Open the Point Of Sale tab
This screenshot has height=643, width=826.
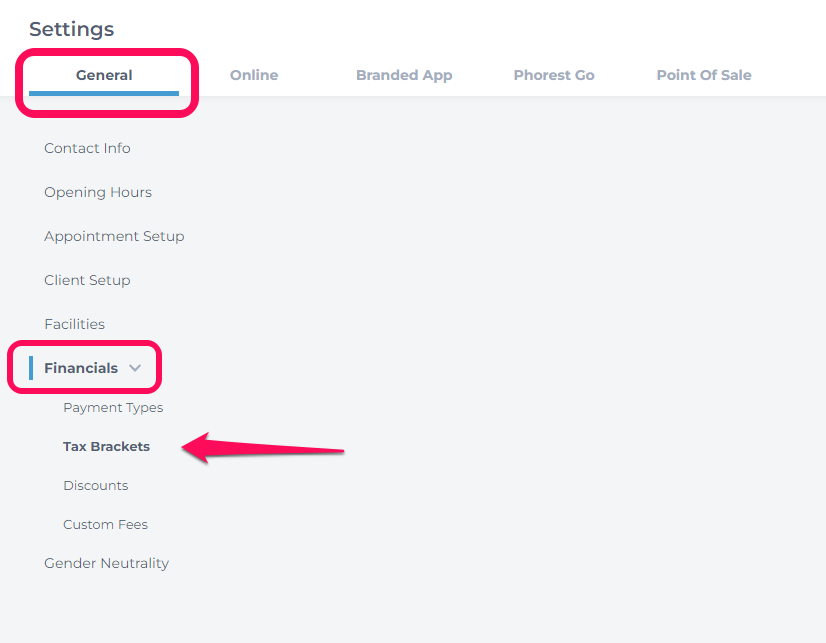point(704,75)
